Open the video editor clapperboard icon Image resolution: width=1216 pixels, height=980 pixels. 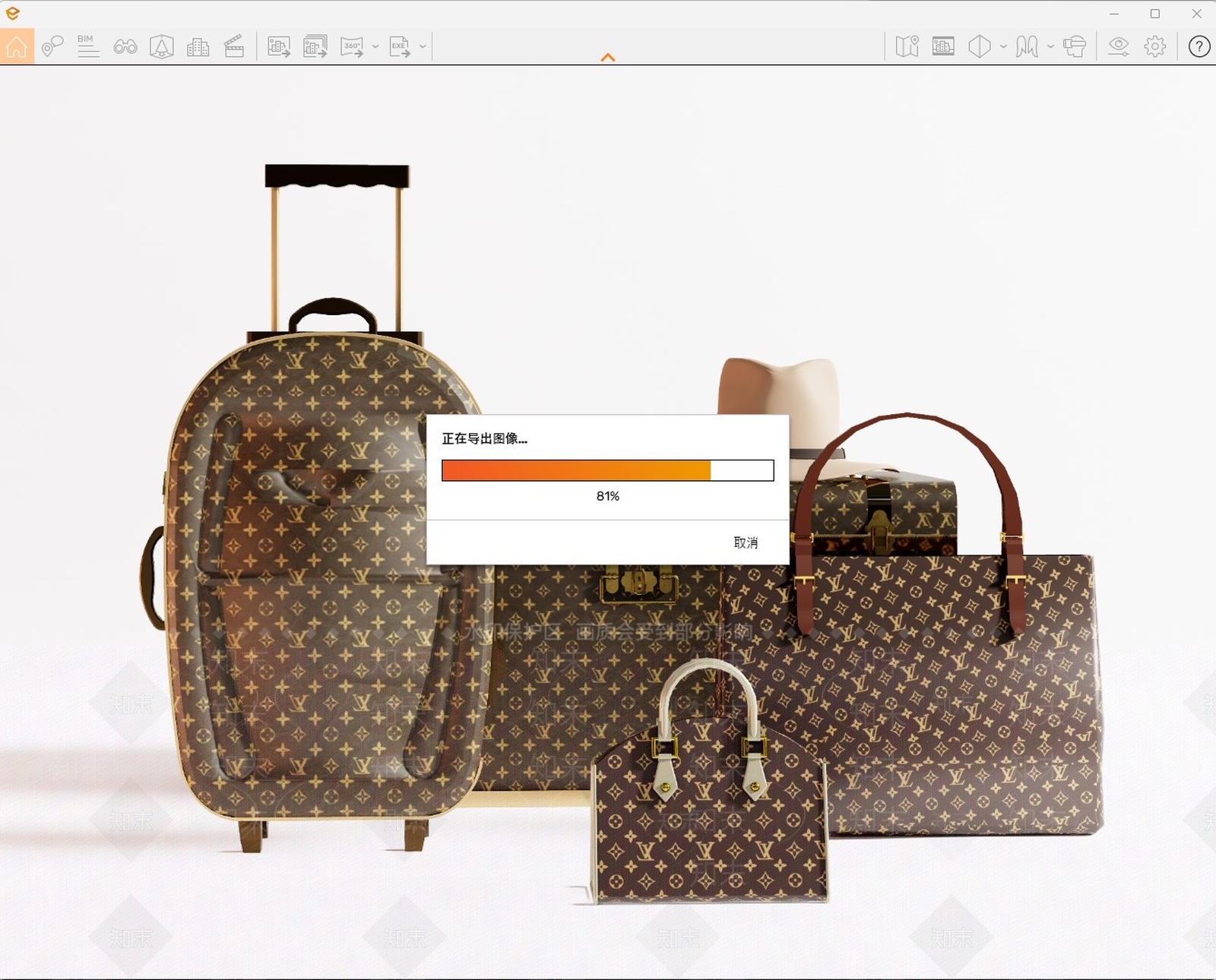(x=234, y=46)
